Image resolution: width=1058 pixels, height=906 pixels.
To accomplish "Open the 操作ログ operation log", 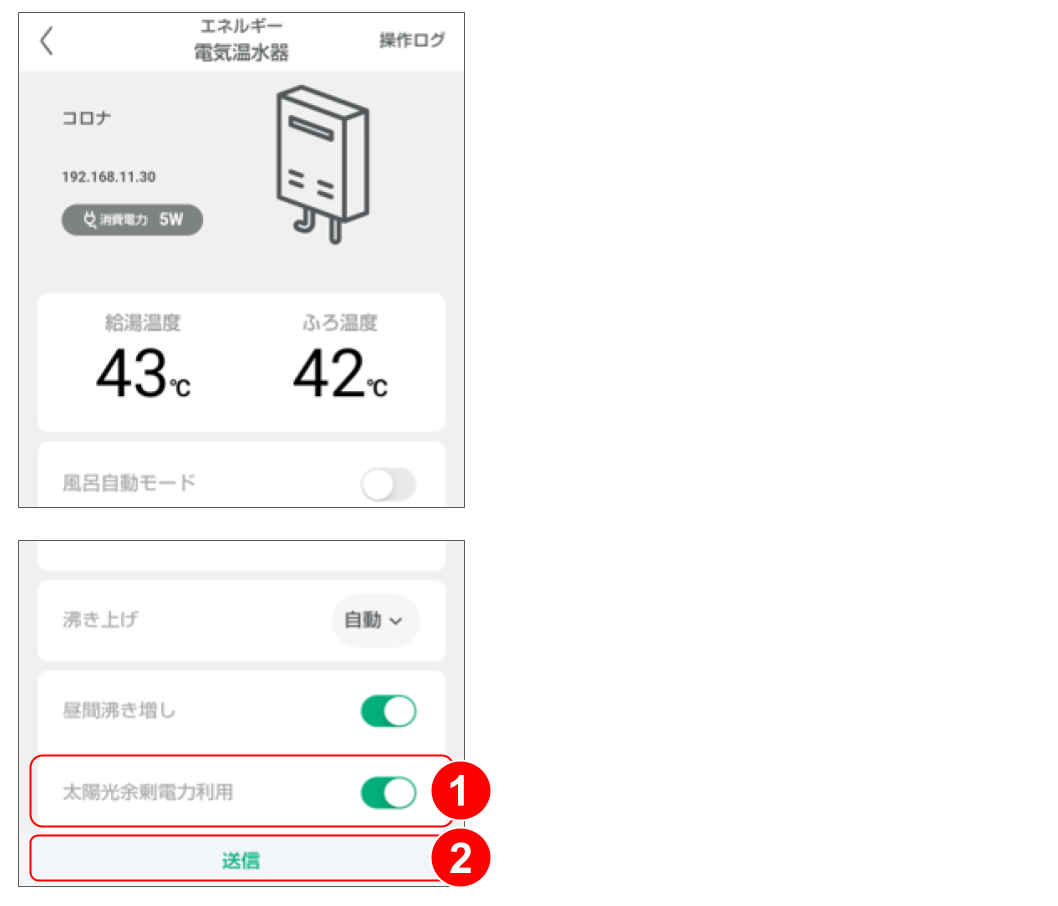I will point(411,41).
